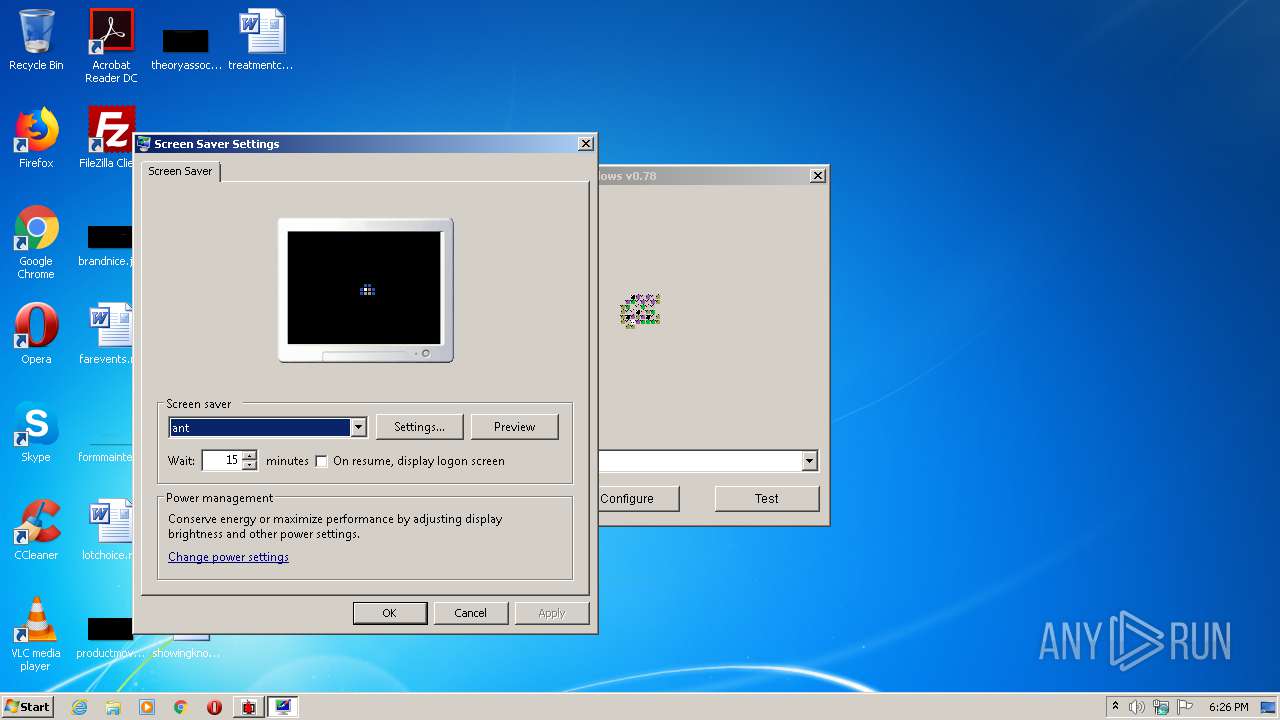Close the v0.78 background window
The width and height of the screenshot is (1280, 720).
coord(817,176)
